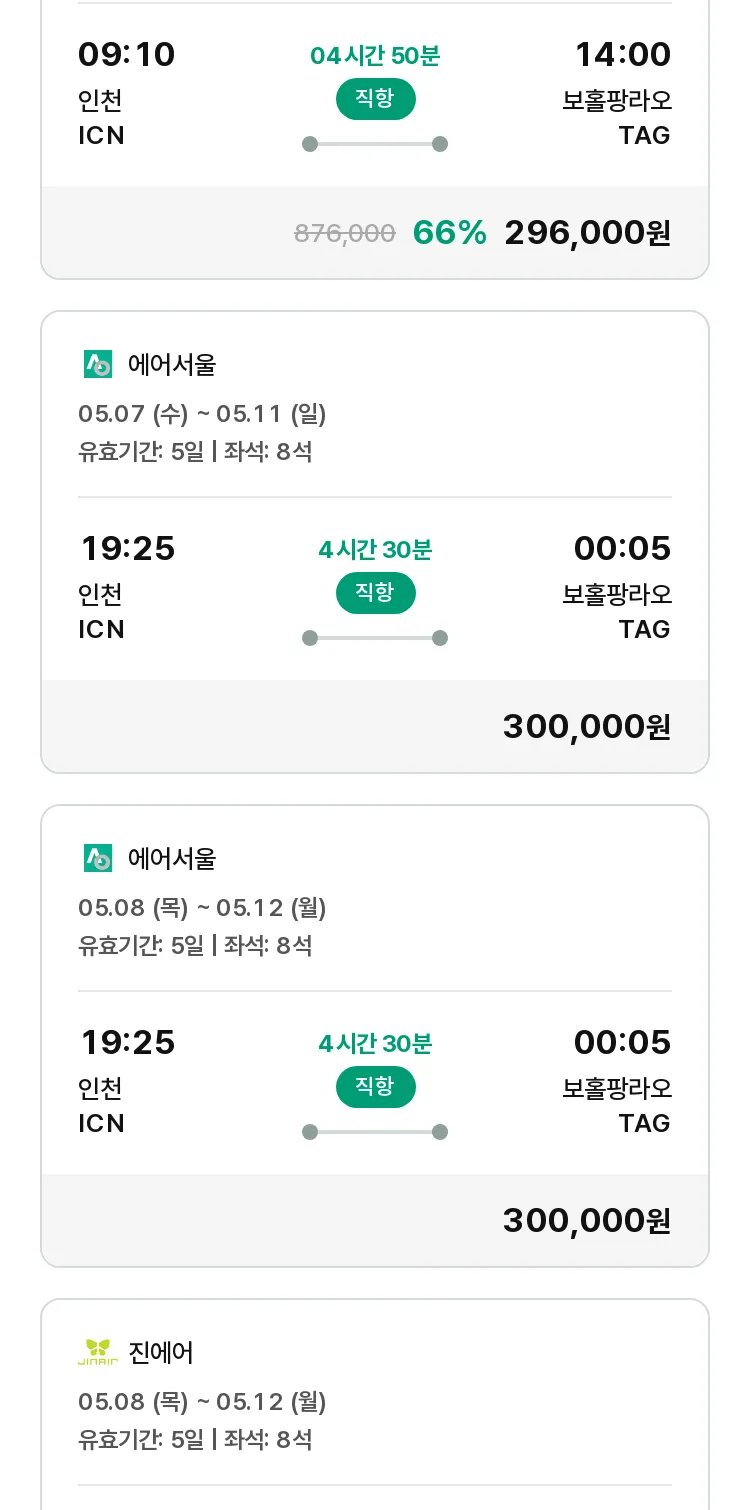Click the struck-through 876,000 original price

(x=345, y=234)
